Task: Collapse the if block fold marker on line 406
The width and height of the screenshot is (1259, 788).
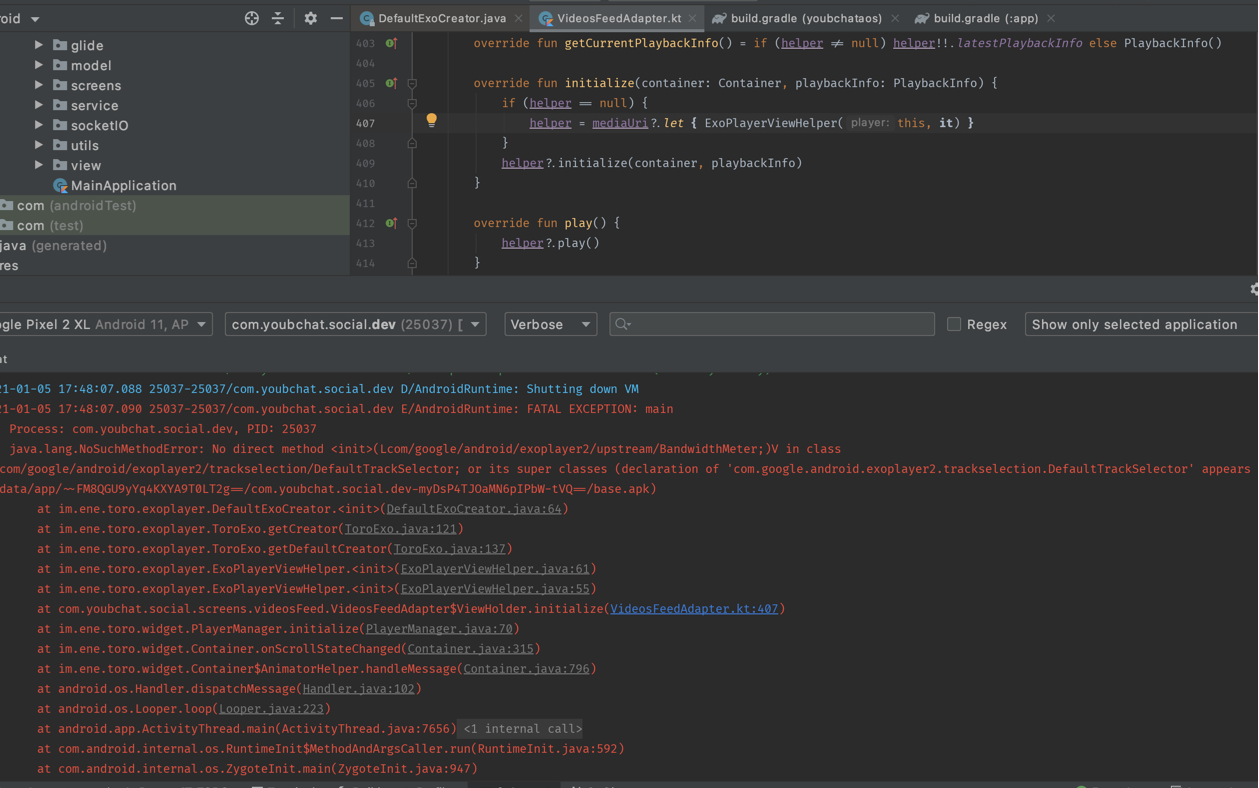Action: pyautogui.click(x=411, y=103)
